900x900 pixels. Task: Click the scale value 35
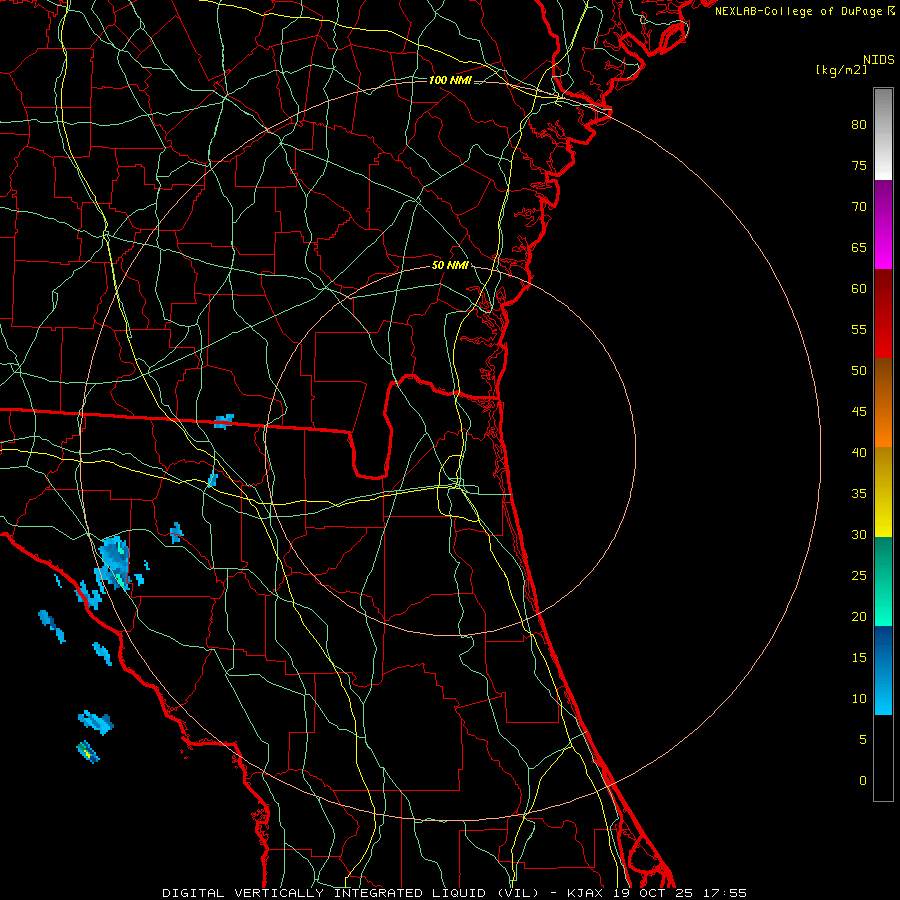(x=859, y=494)
